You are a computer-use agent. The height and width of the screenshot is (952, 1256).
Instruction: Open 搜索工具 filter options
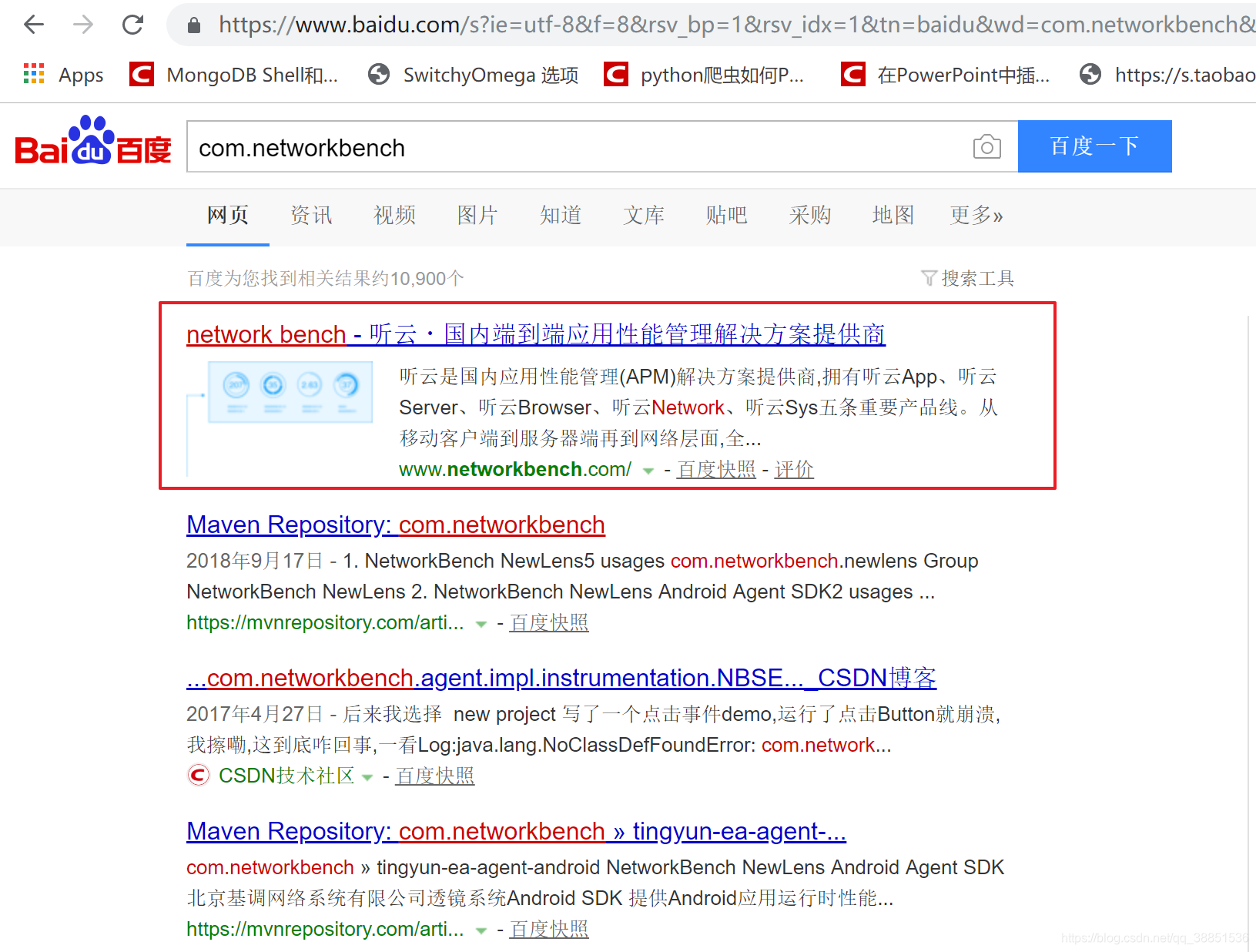tap(968, 278)
